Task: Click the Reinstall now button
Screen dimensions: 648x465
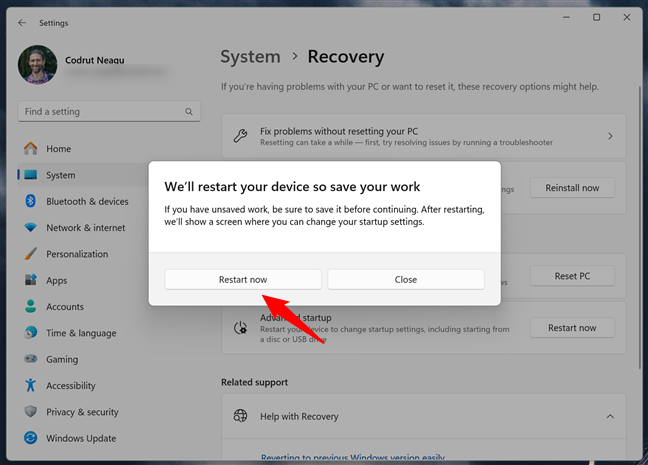Action: click(572, 188)
